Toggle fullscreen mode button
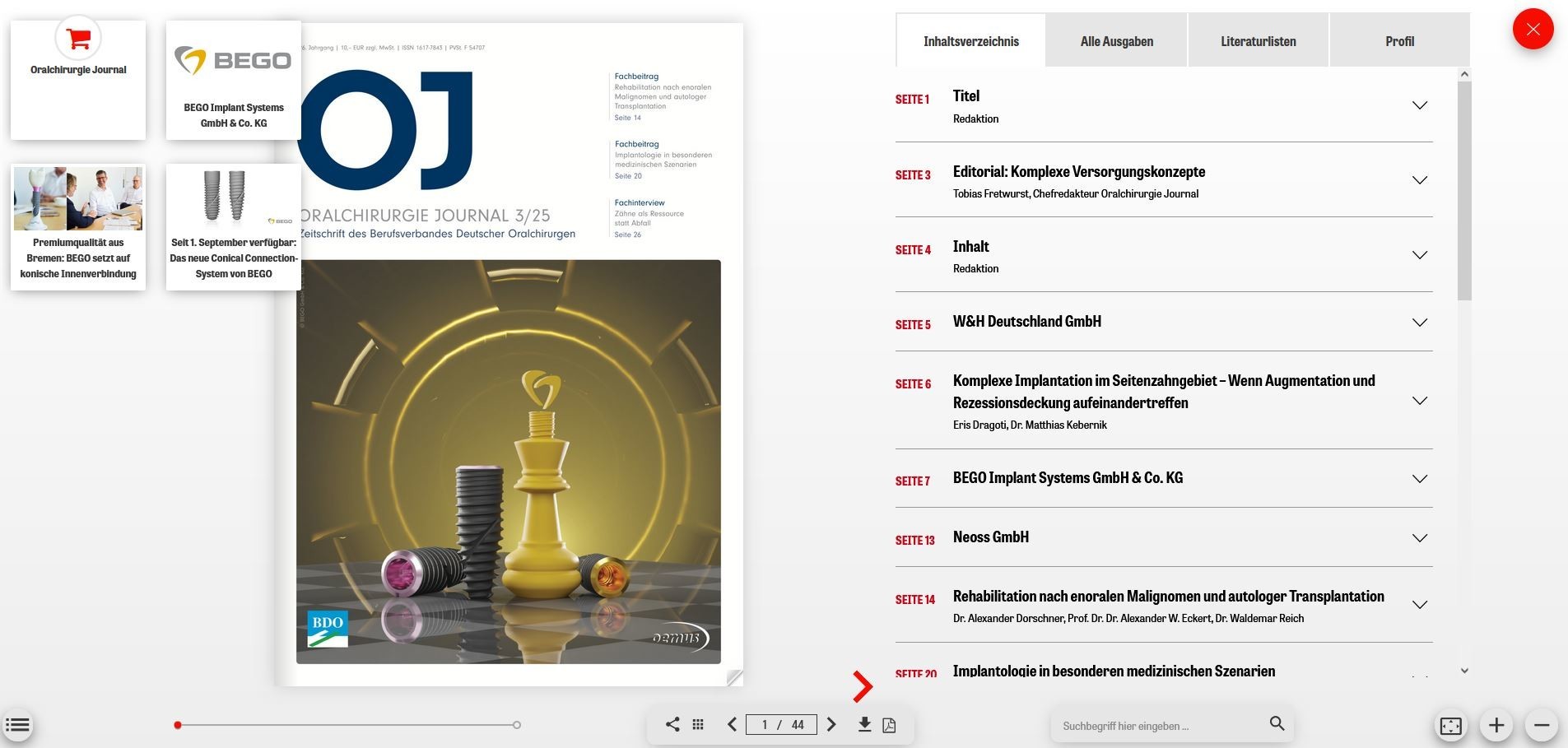 click(1450, 726)
